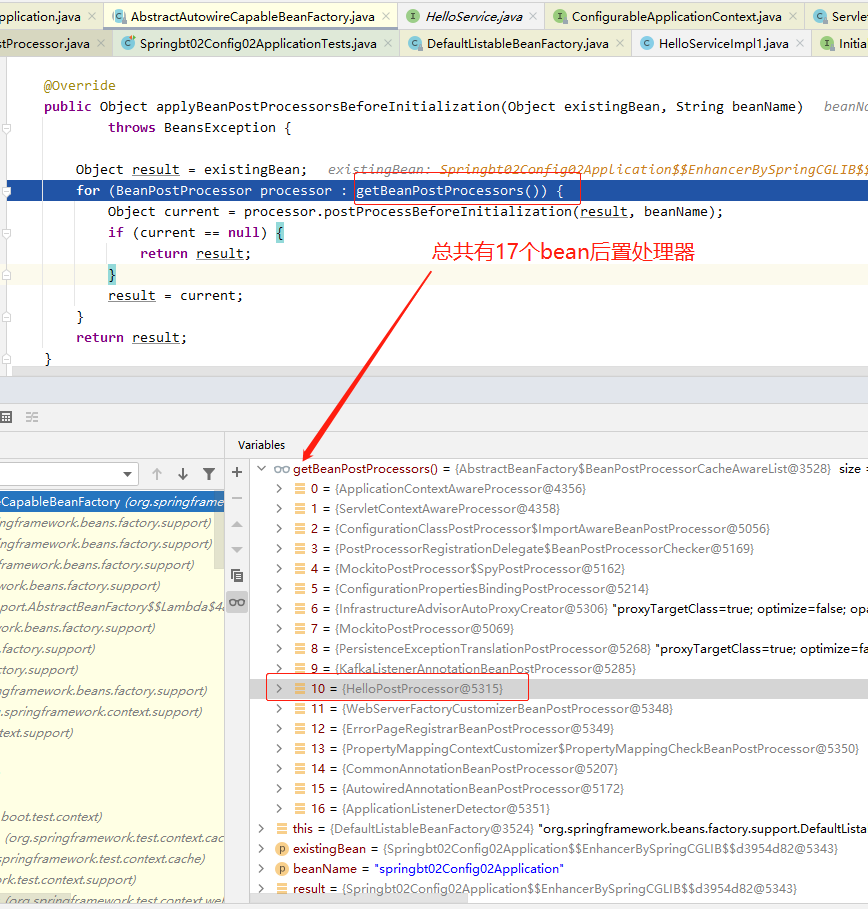Open the HelloServiceImpl1.java tab

[x=723, y=43]
